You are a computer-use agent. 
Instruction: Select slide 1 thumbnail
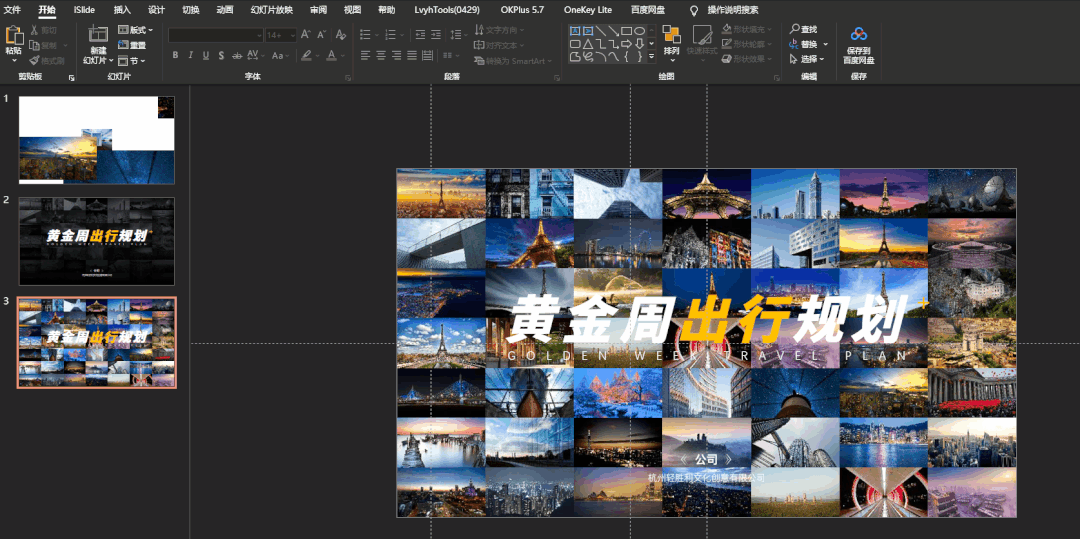tap(96, 140)
